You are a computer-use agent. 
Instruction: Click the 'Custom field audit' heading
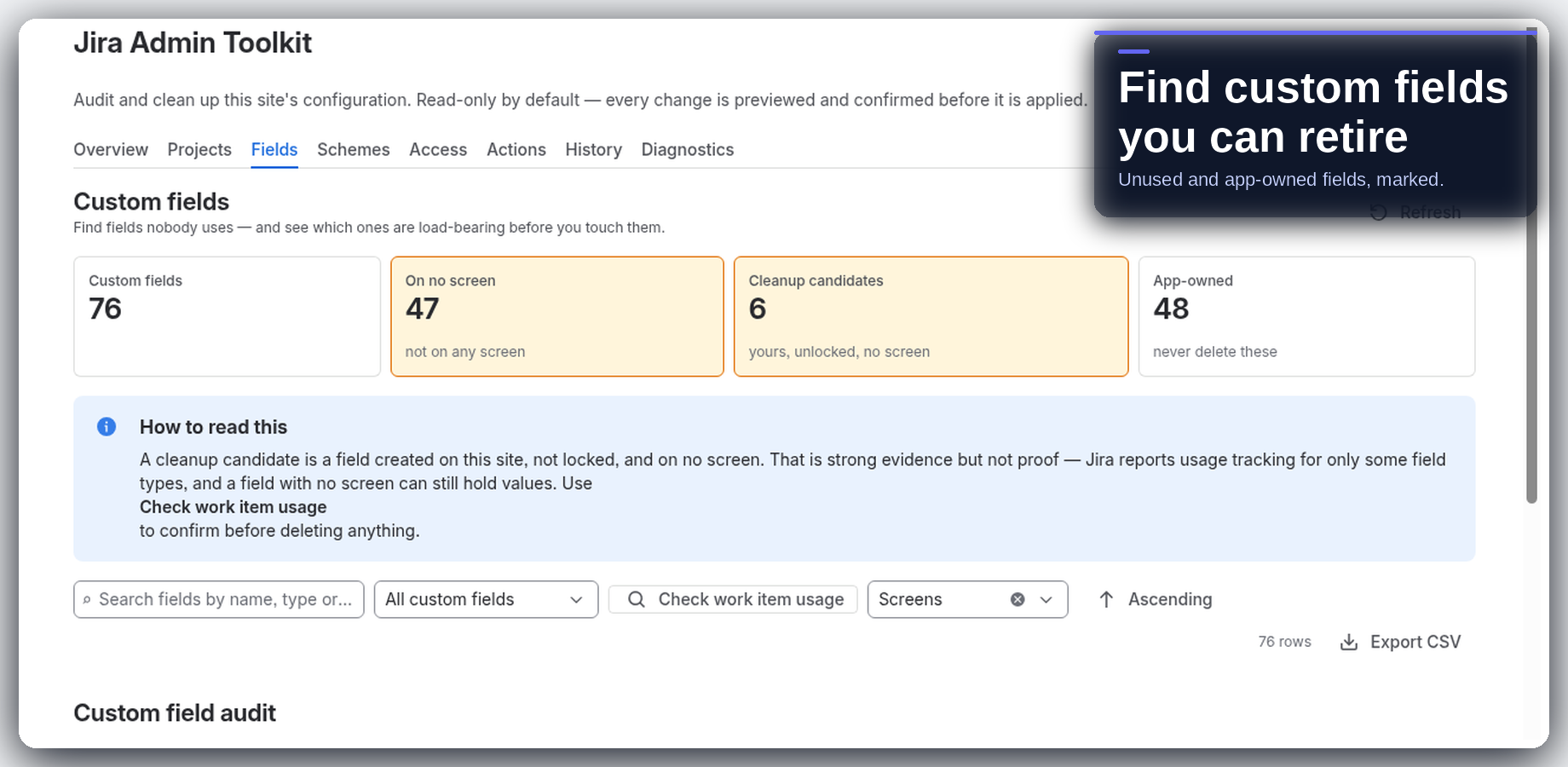175,712
